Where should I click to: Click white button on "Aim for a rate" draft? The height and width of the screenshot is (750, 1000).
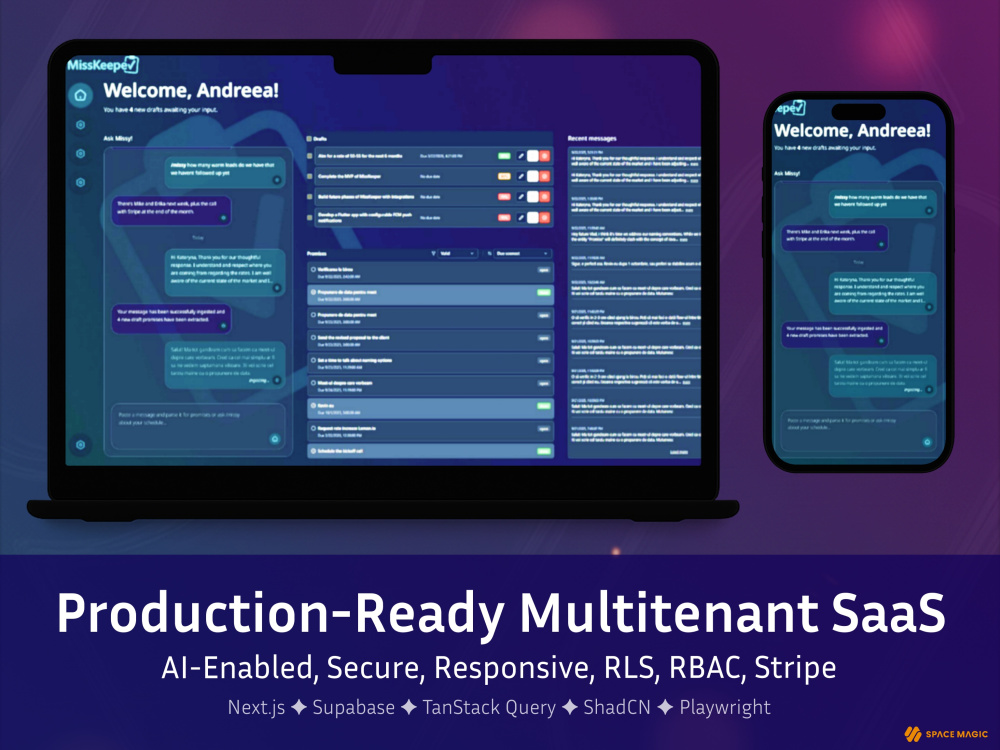533,156
